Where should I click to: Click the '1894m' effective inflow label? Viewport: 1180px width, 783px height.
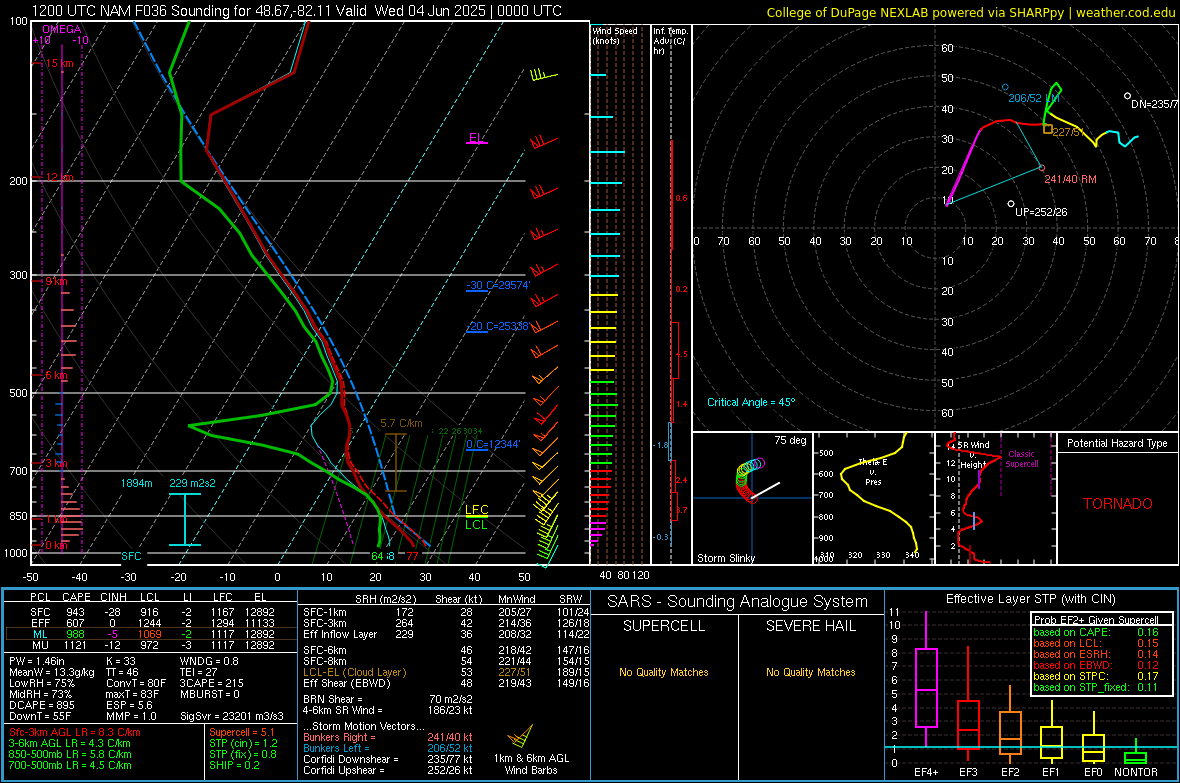(x=136, y=483)
